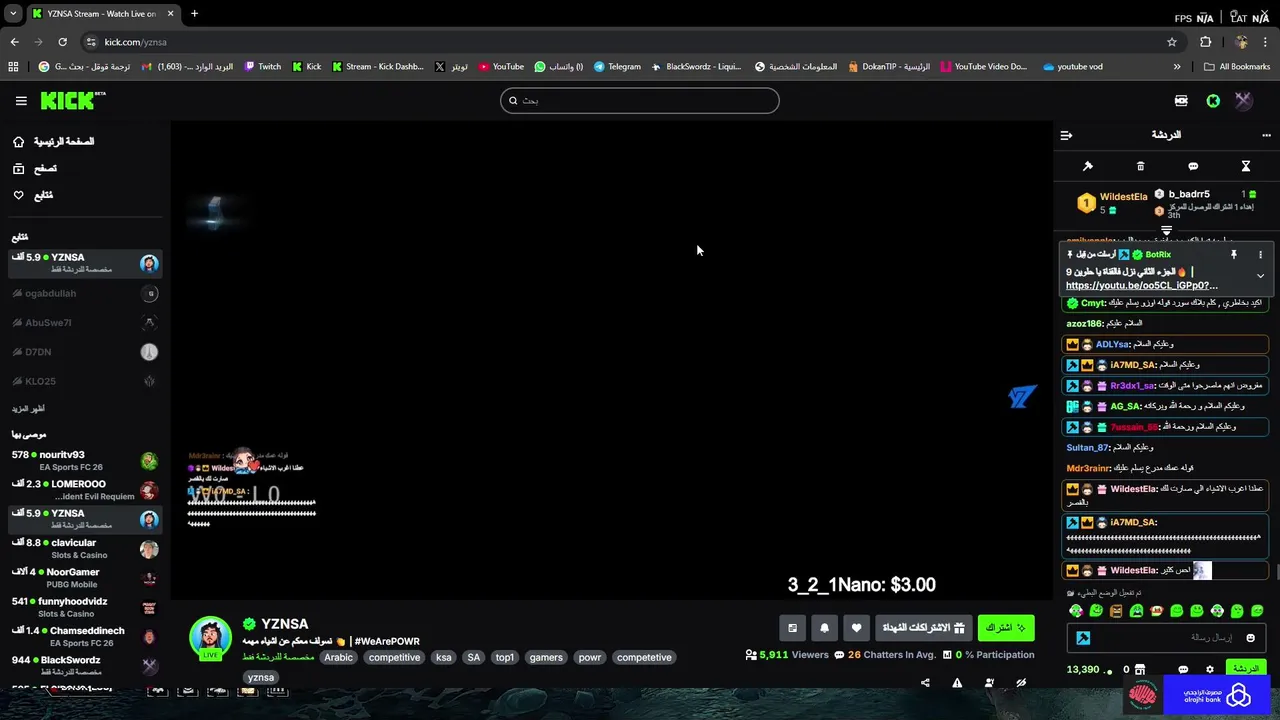Image resolution: width=1280 pixels, height=720 pixels.
Task: Click the hourglass icon in chat toolbar
Action: [x=1246, y=166]
